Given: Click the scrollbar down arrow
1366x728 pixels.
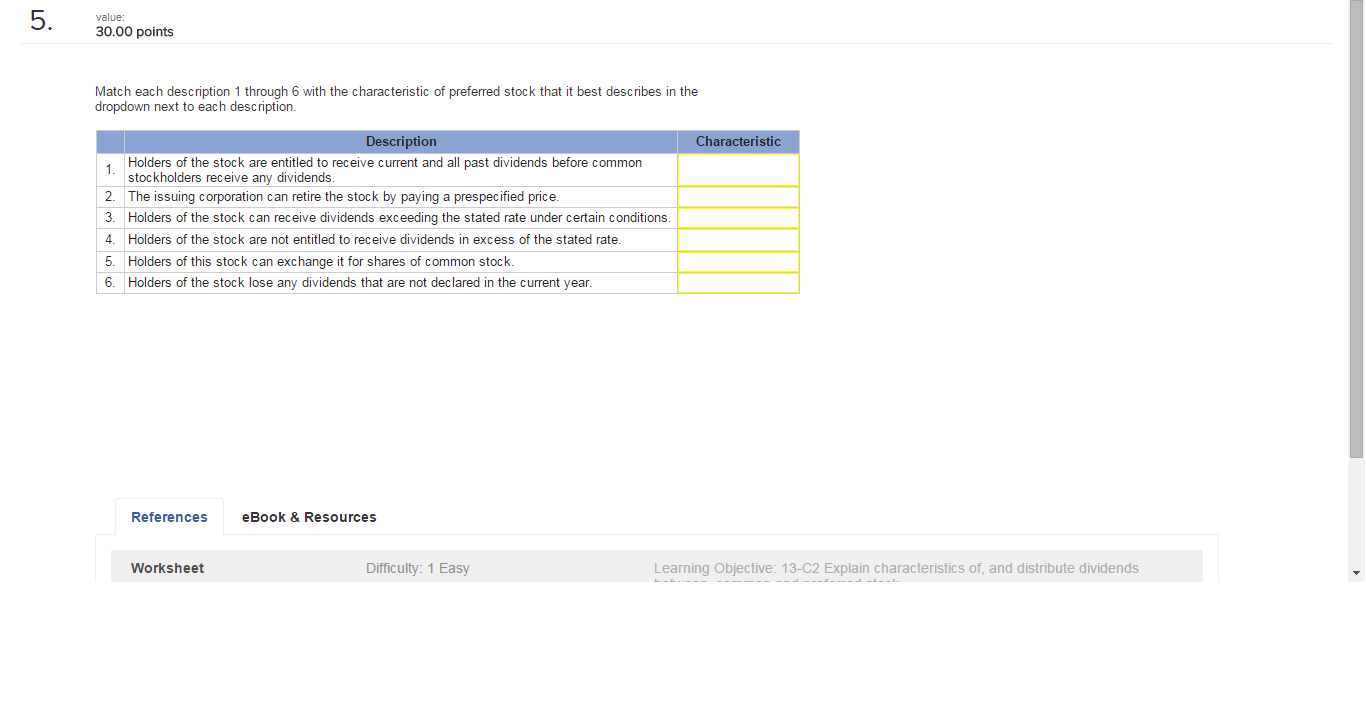Looking at the screenshot, I should click(1356, 573).
